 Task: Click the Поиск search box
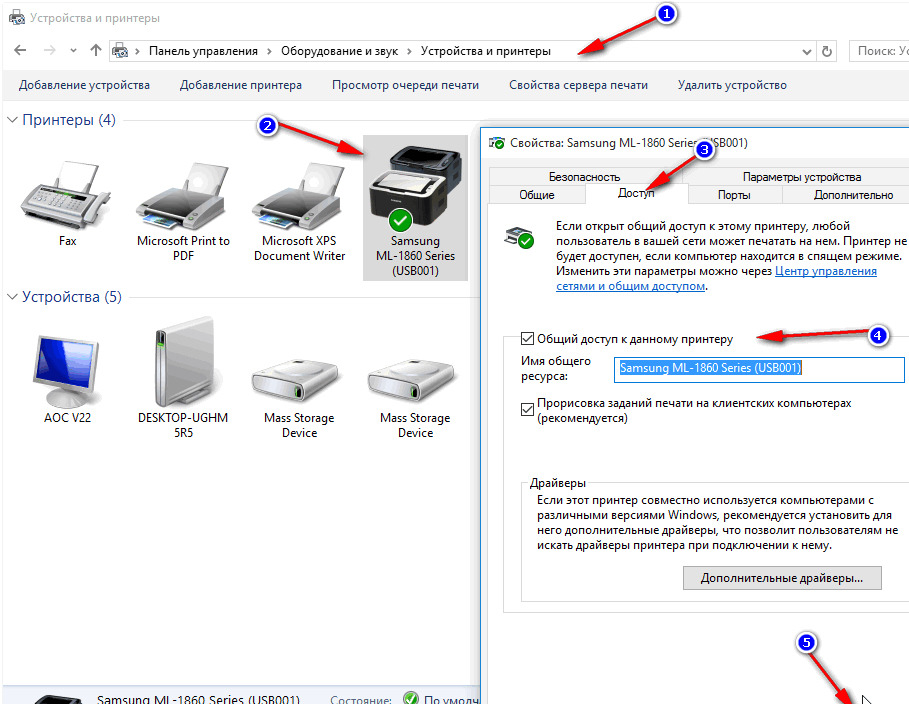point(879,51)
